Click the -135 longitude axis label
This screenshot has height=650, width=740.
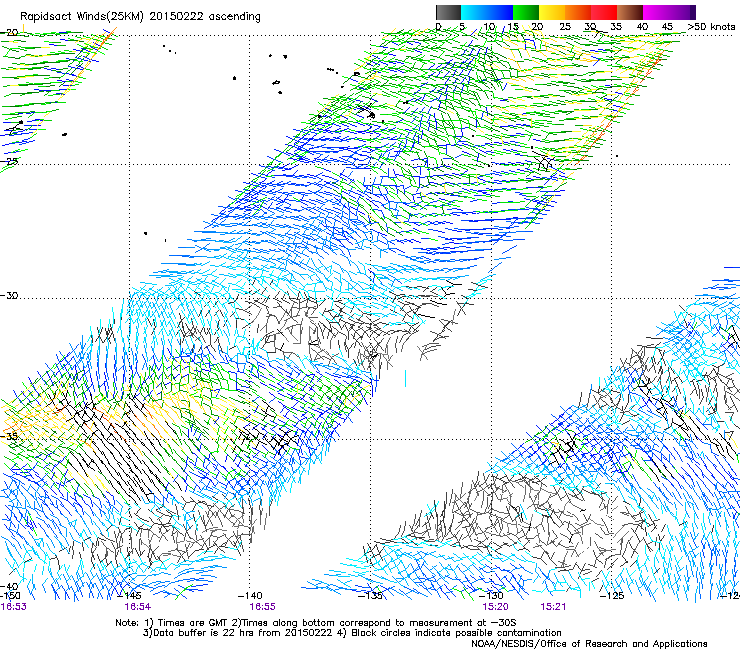370,596
